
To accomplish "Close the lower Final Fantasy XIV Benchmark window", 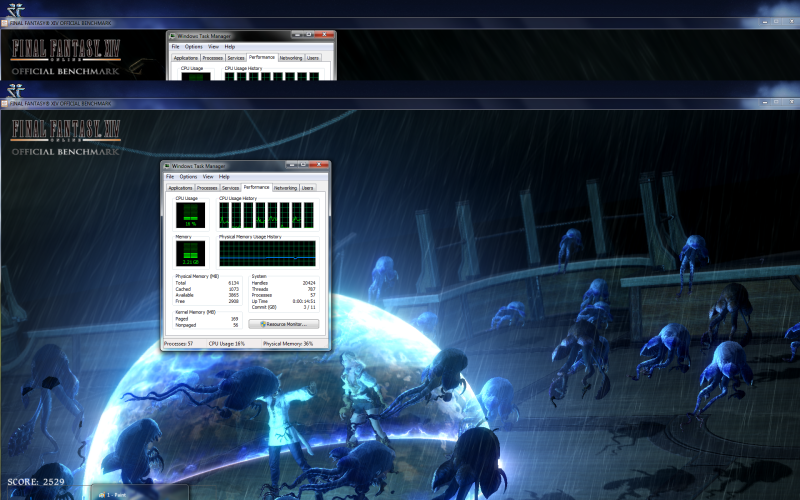I will click(791, 102).
